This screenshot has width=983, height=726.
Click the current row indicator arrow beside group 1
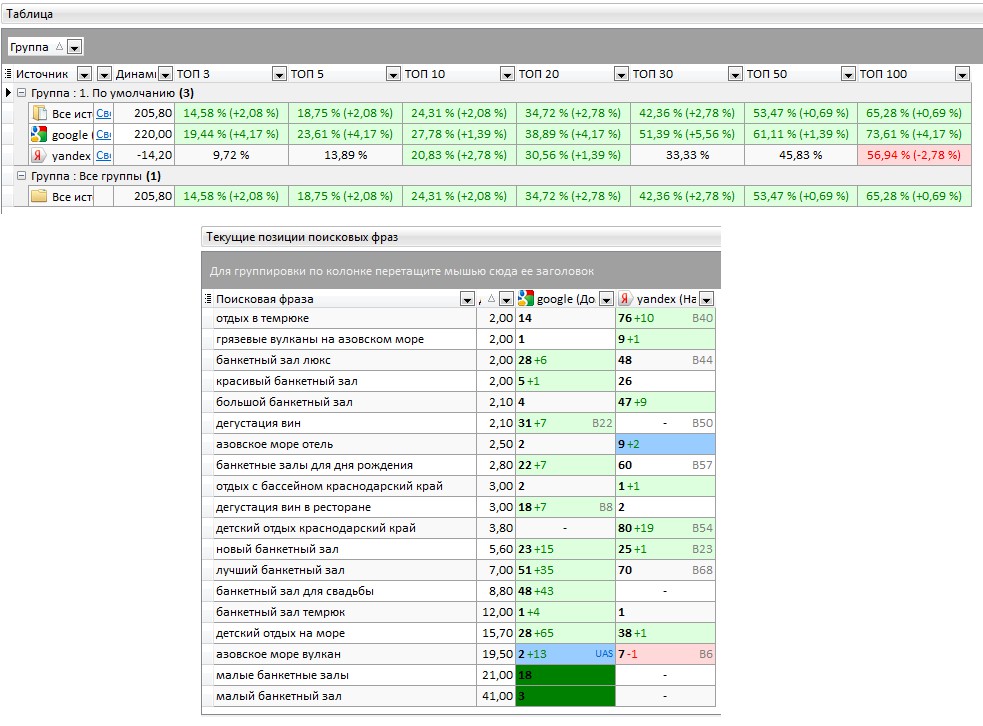click(x=8, y=93)
